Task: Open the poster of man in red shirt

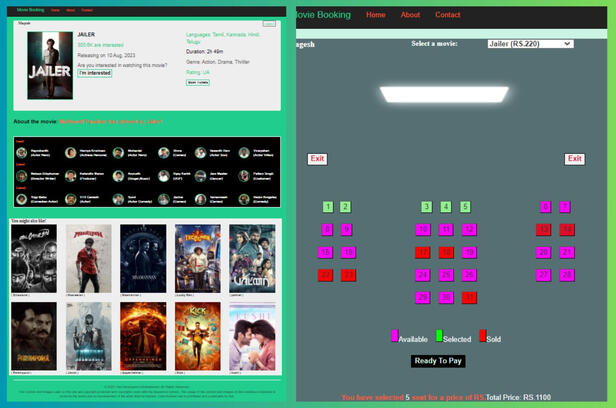Action: 88,258
